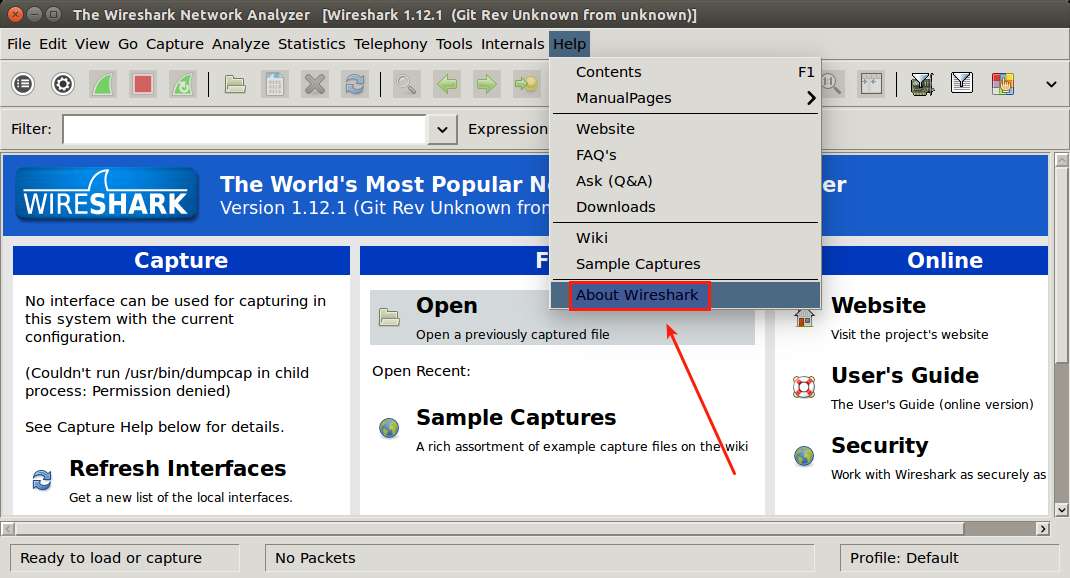Reload this capture file toolbar icon
Image resolution: width=1070 pixels, height=578 pixels.
point(355,84)
